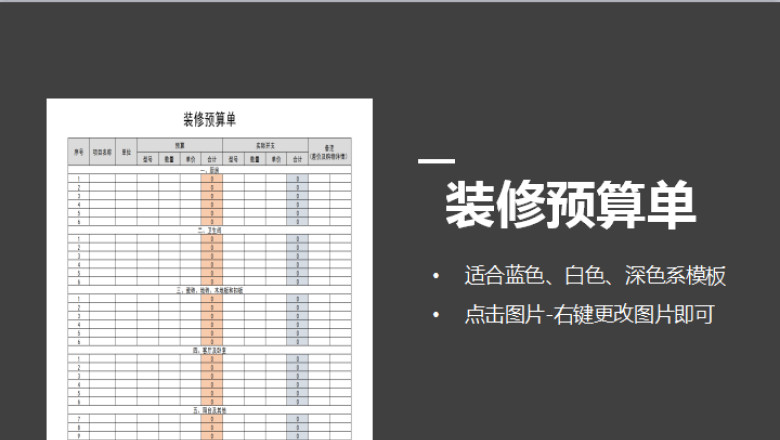The width and height of the screenshot is (780, 440).
Task: Click the 装修预算单 title inside the spreadsheet image
Action: click(x=209, y=119)
